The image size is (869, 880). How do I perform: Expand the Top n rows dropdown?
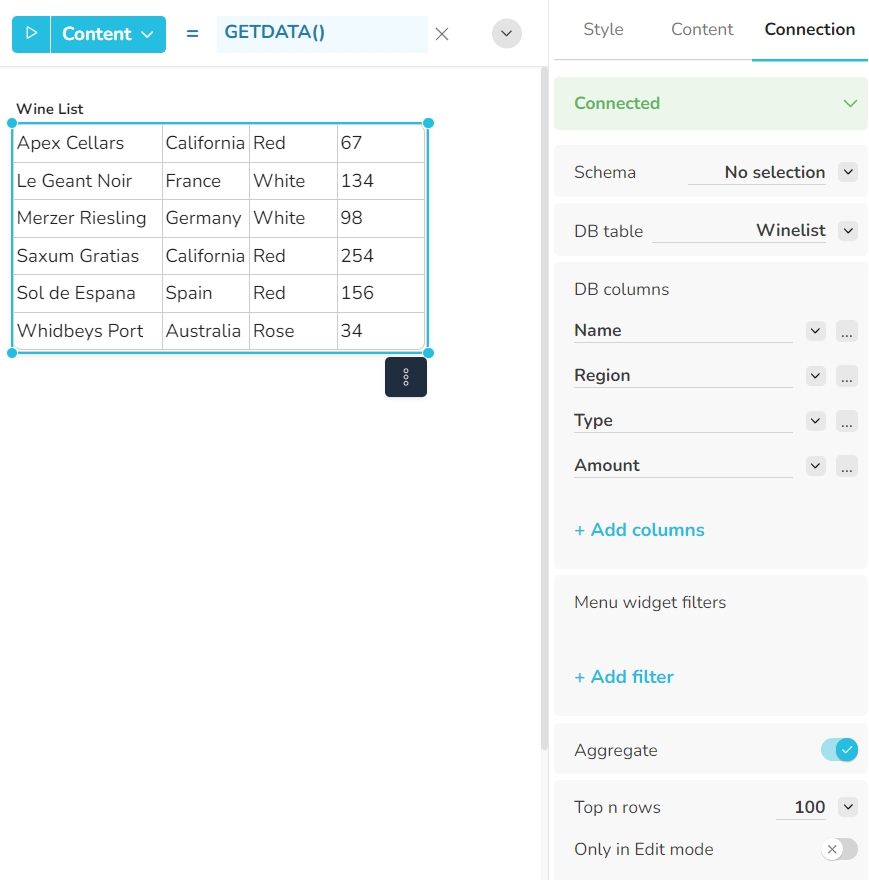pyautogui.click(x=848, y=807)
